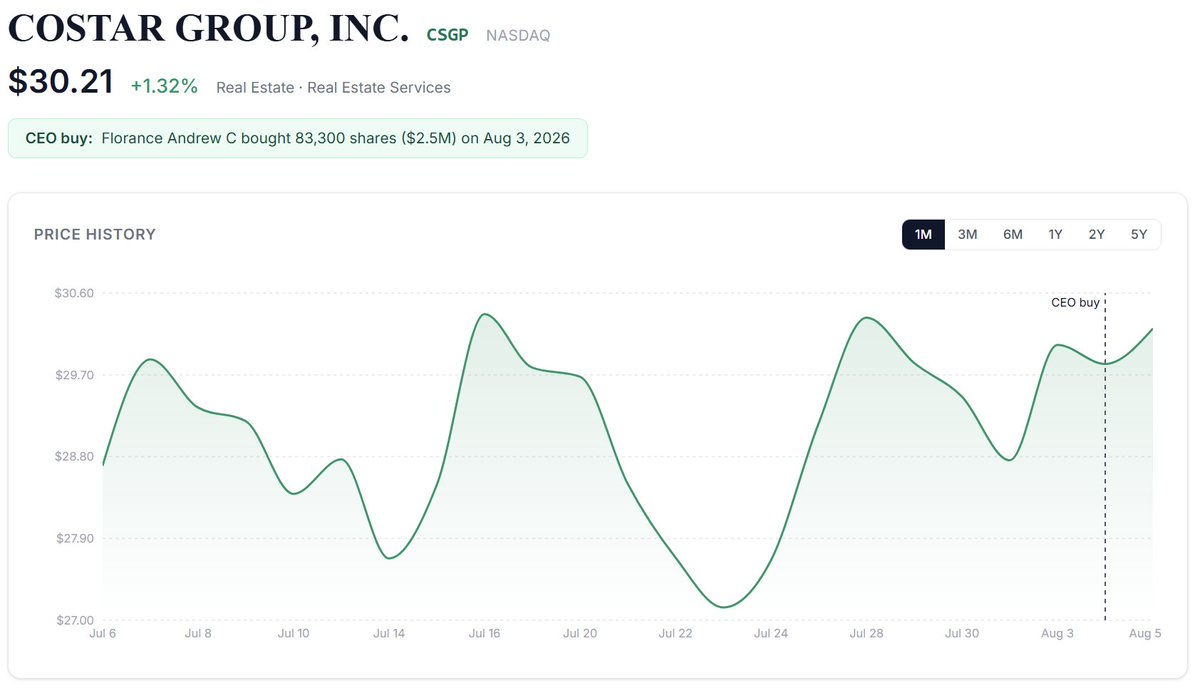Click the $30.21 current price
1200x693 pixels.
point(61,83)
